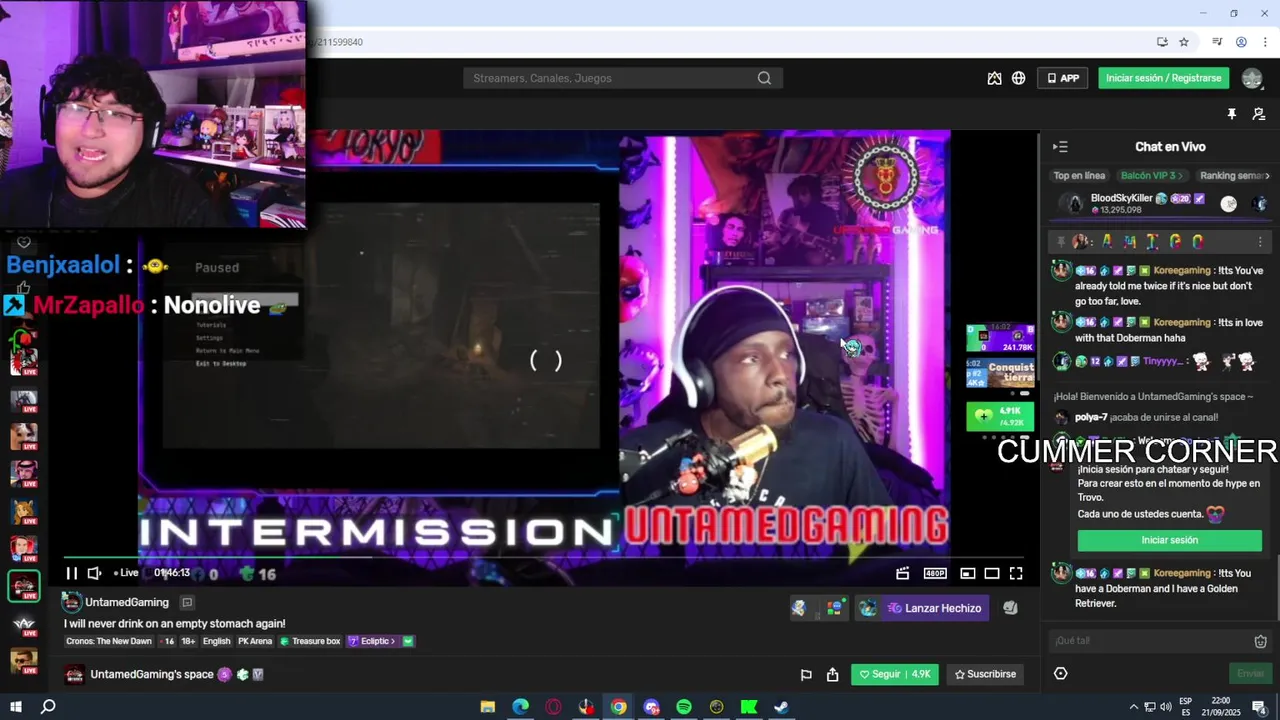Click the elixir mana icon near Lanzar Hechizo
This screenshot has height=720, width=1280.
[x=868, y=608]
